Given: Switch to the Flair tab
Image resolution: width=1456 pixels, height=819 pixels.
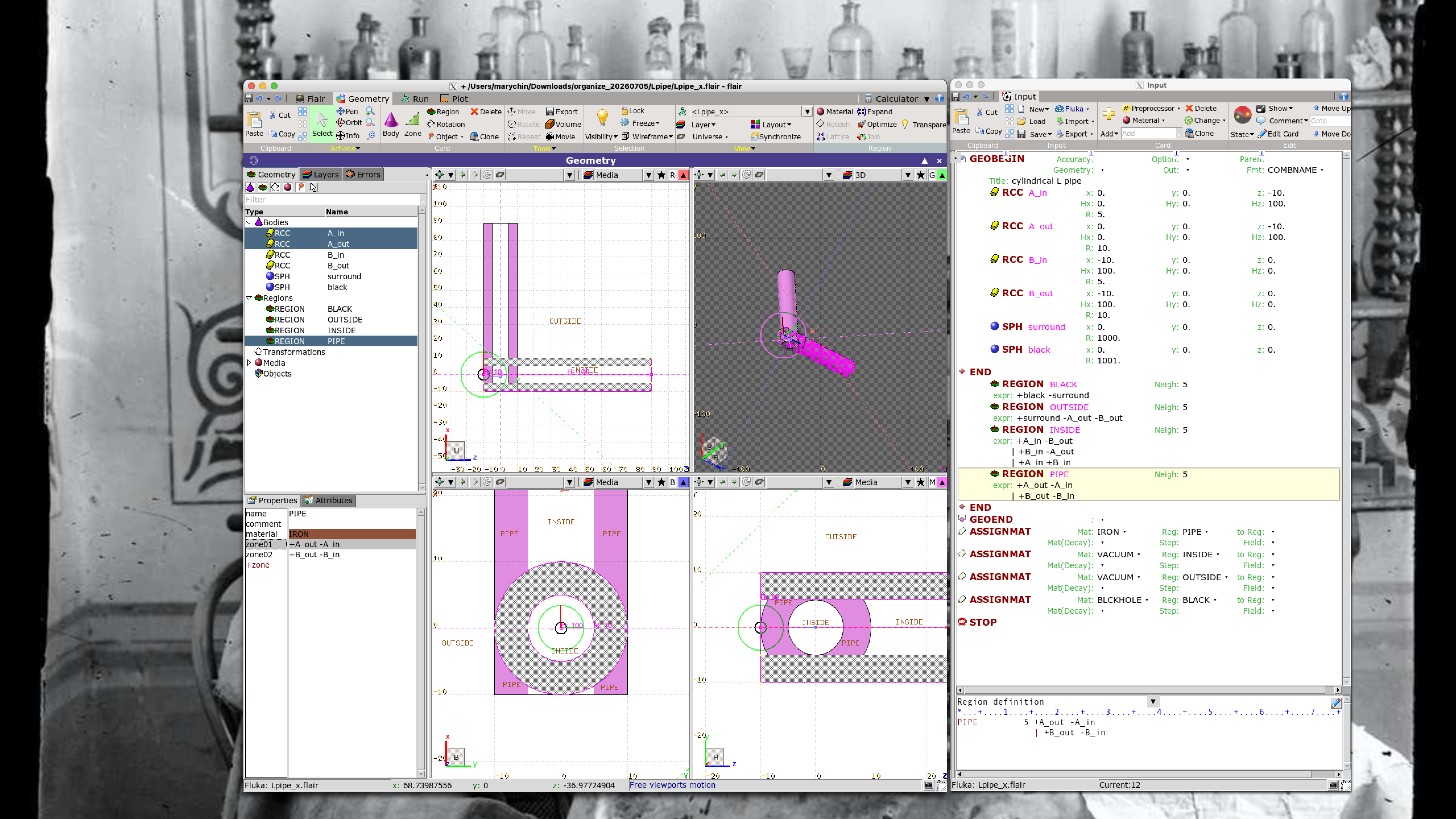Looking at the screenshot, I should (x=310, y=98).
